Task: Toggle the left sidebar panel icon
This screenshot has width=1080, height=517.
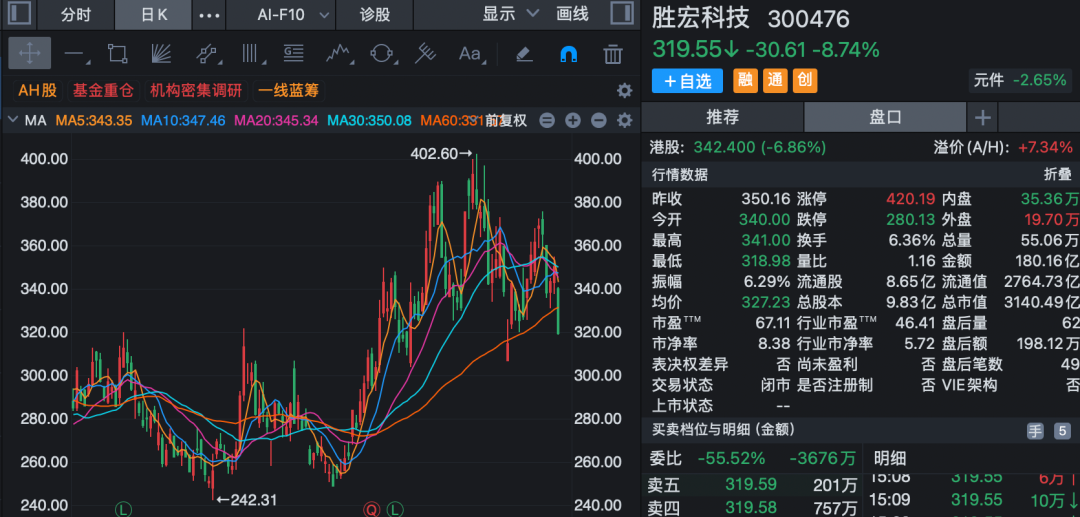Action: (x=19, y=14)
